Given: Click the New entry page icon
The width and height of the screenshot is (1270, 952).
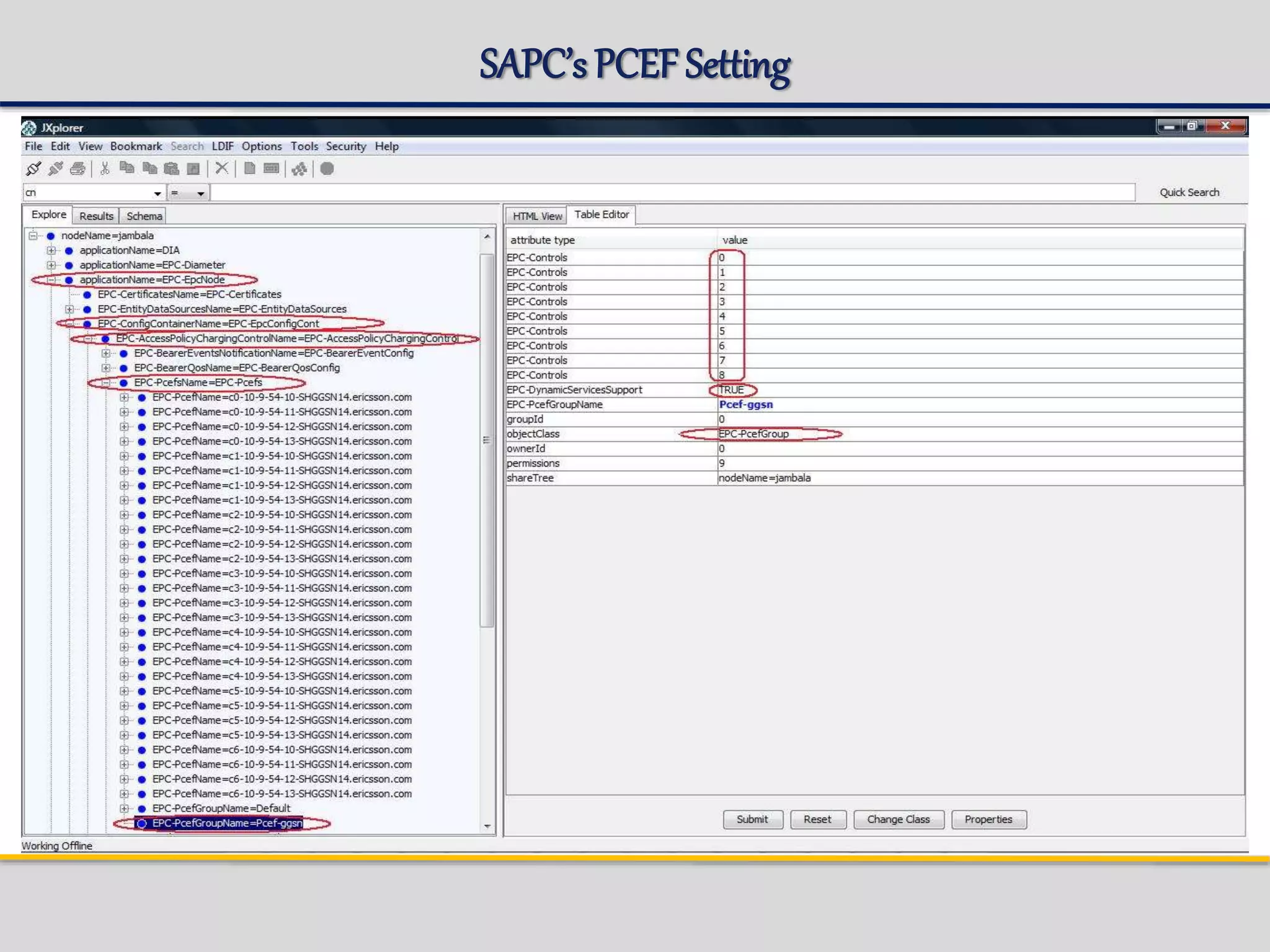Looking at the screenshot, I should [x=249, y=169].
